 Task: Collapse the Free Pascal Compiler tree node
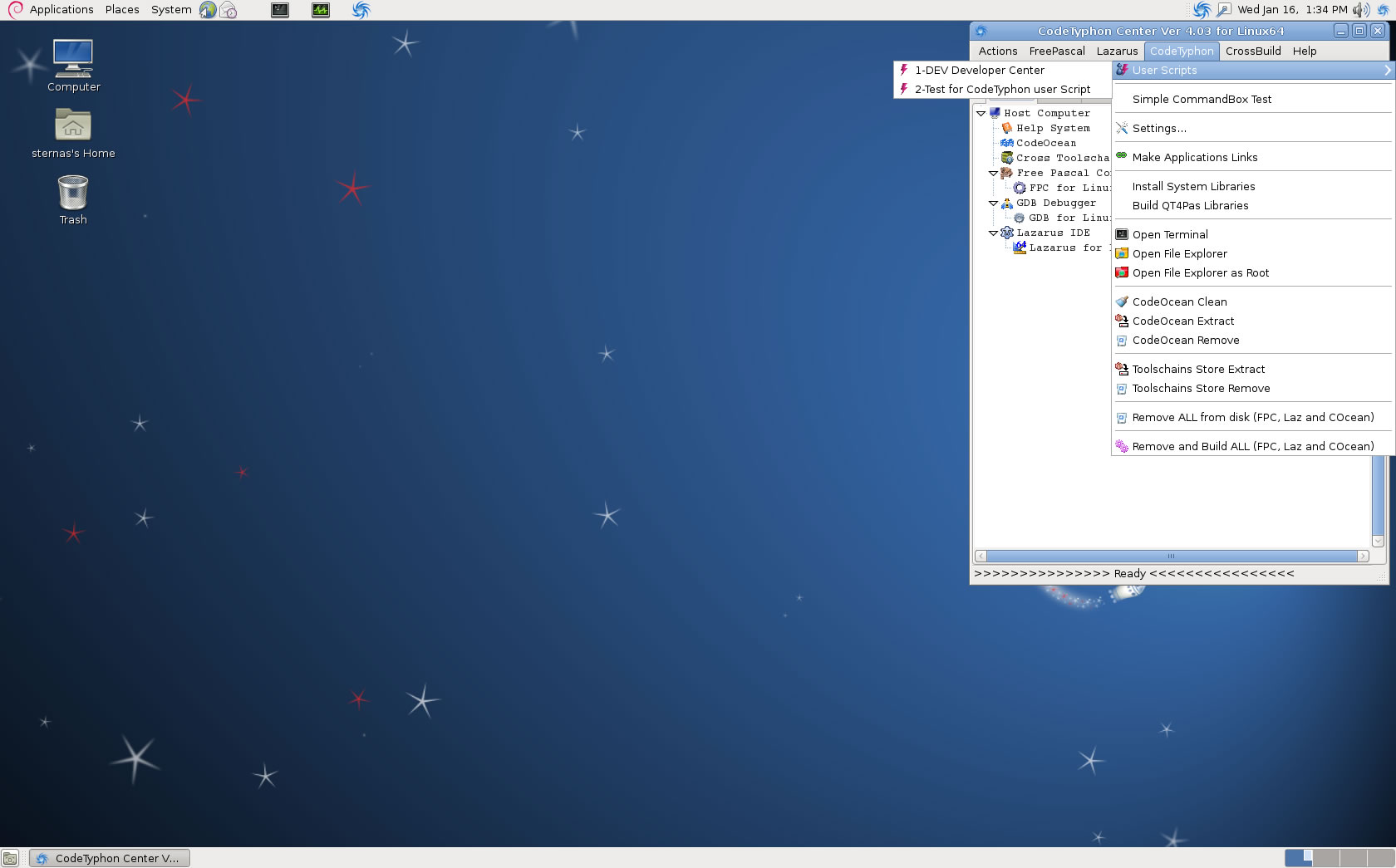coord(994,173)
